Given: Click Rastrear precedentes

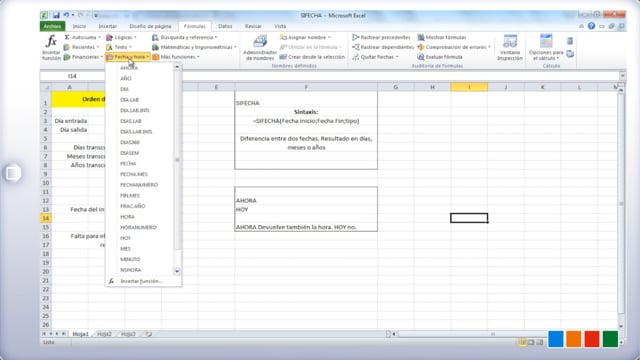Looking at the screenshot, I should click(381, 37).
